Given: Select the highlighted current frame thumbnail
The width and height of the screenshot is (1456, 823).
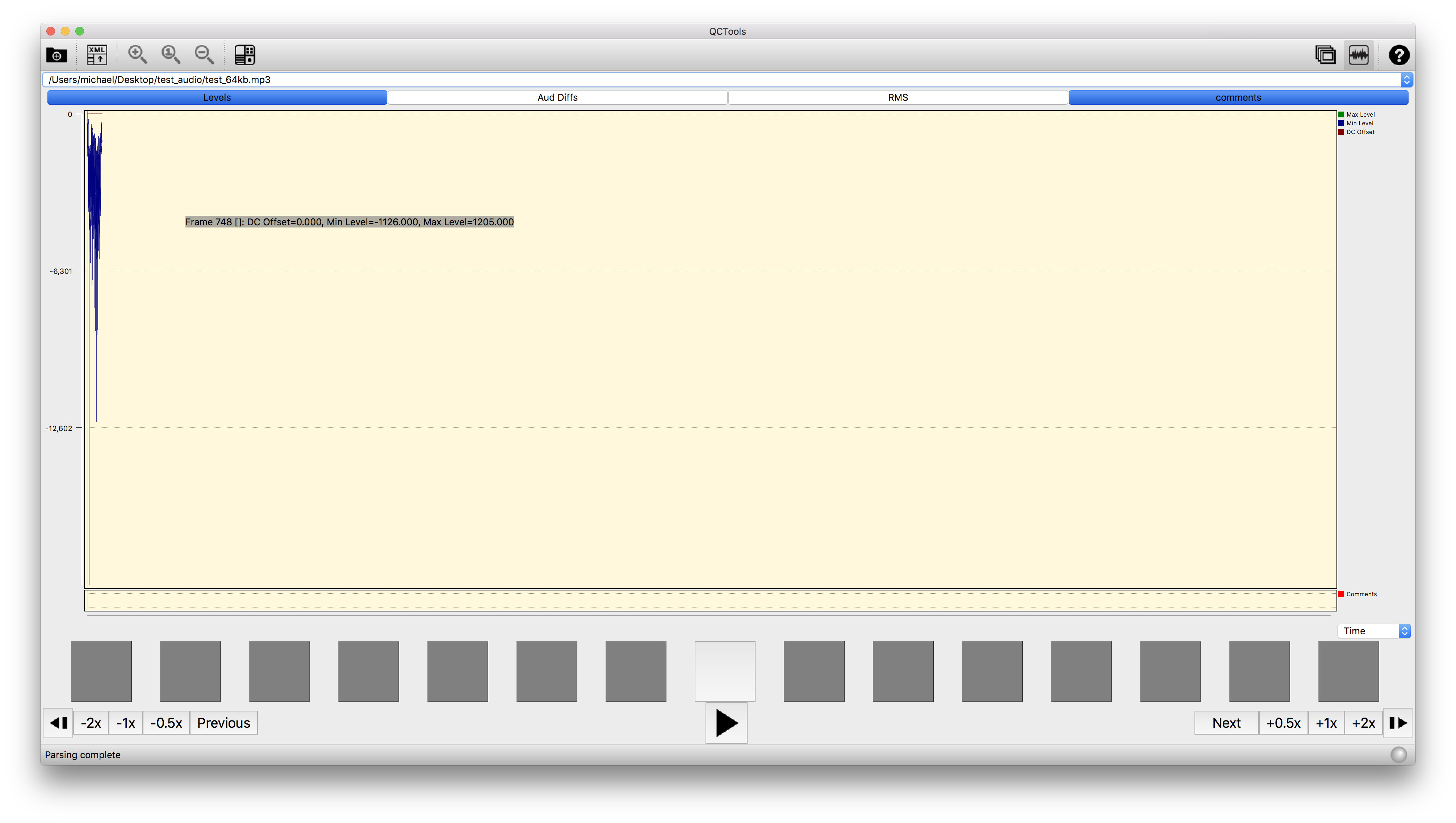Looking at the screenshot, I should (725, 671).
